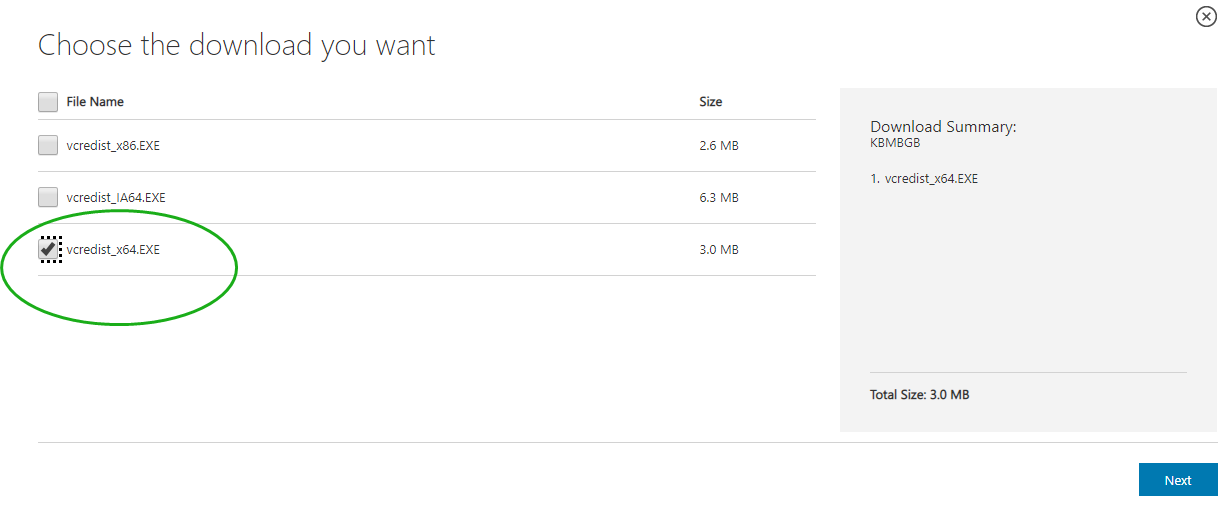Select the vcredist_x64.EXE file name in list
This screenshot has width=1227, height=507.
[113, 250]
